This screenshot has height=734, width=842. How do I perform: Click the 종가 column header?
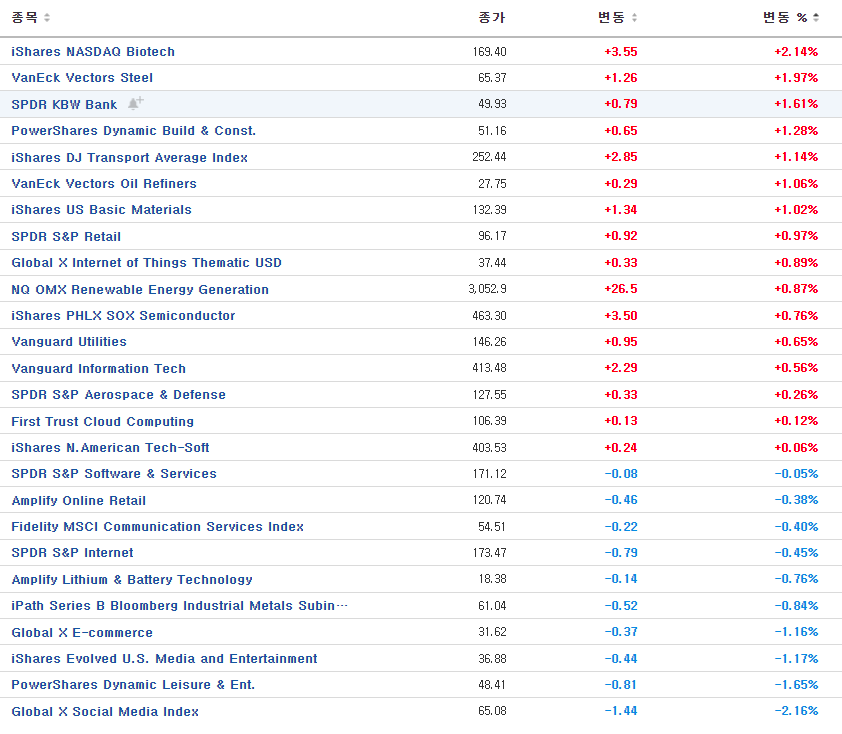point(492,18)
